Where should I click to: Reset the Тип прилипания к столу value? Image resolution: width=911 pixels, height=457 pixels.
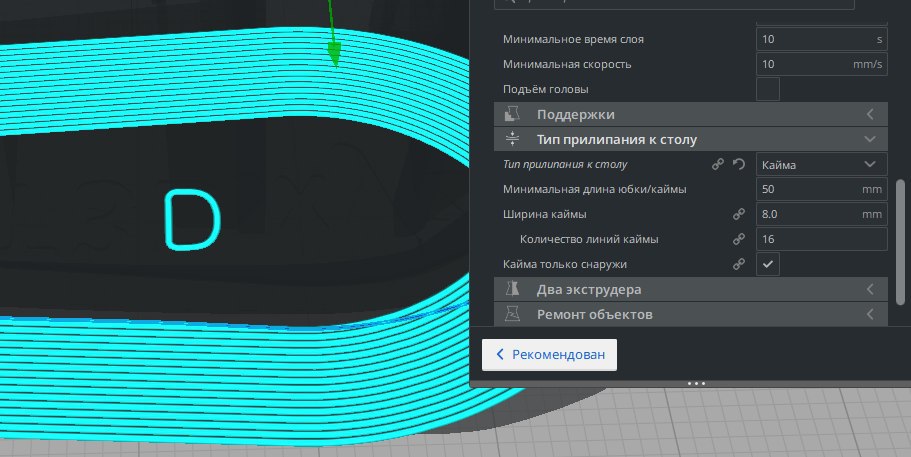point(738,164)
